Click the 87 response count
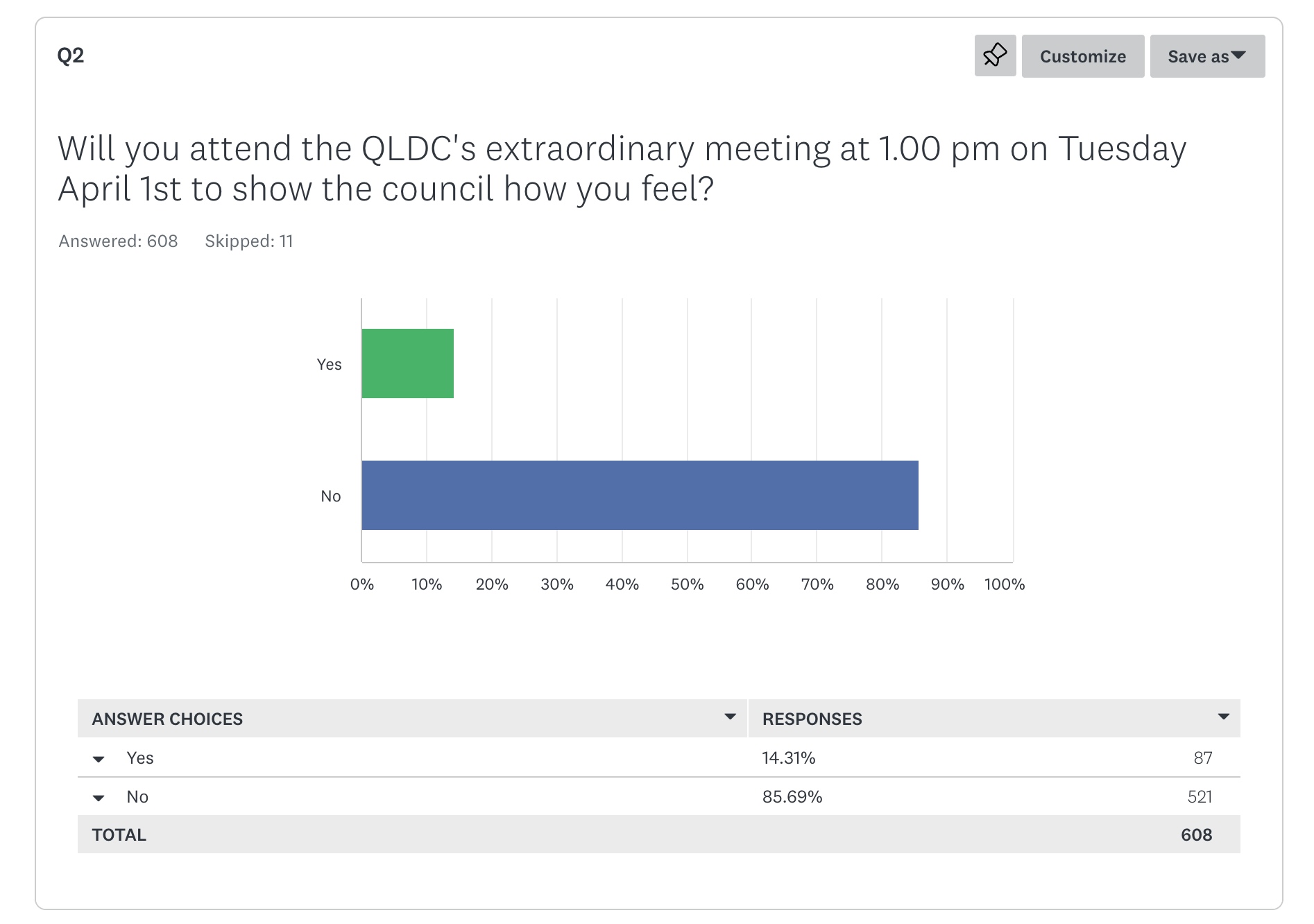This screenshot has height=924, width=1314. coord(1202,758)
